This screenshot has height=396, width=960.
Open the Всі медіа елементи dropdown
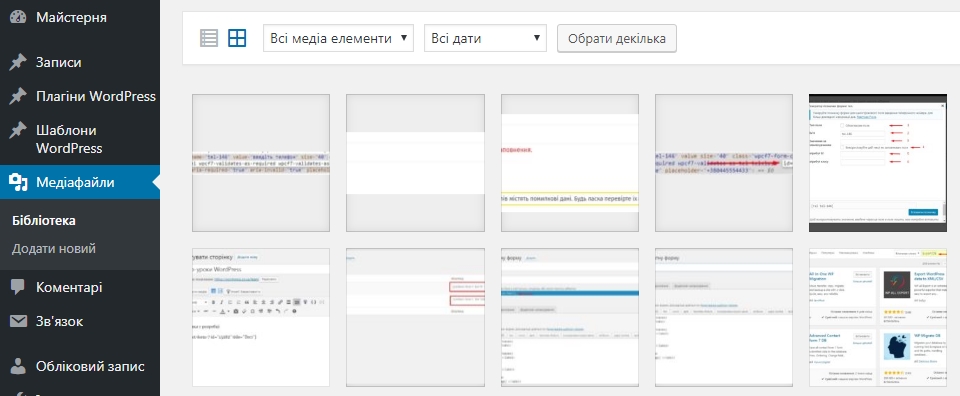[339, 38]
